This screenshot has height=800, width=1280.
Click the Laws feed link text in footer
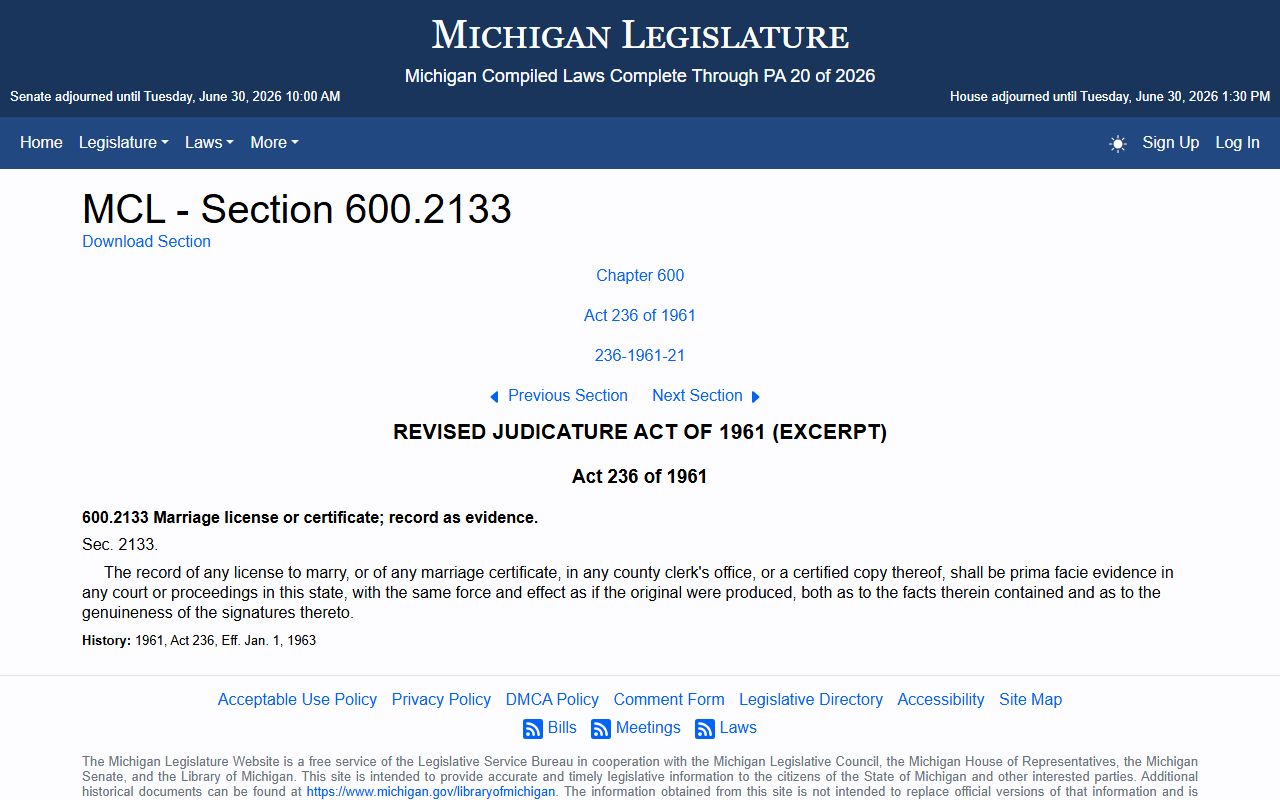tap(738, 727)
